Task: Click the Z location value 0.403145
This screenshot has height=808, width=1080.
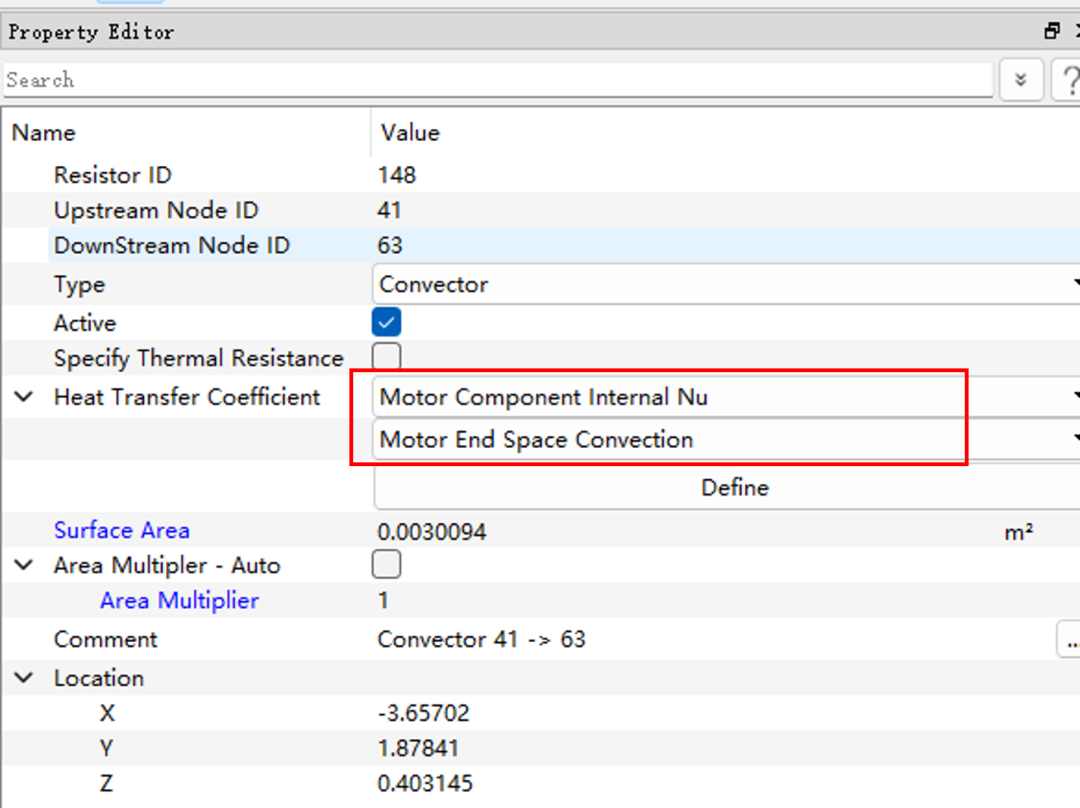Action: tap(425, 783)
